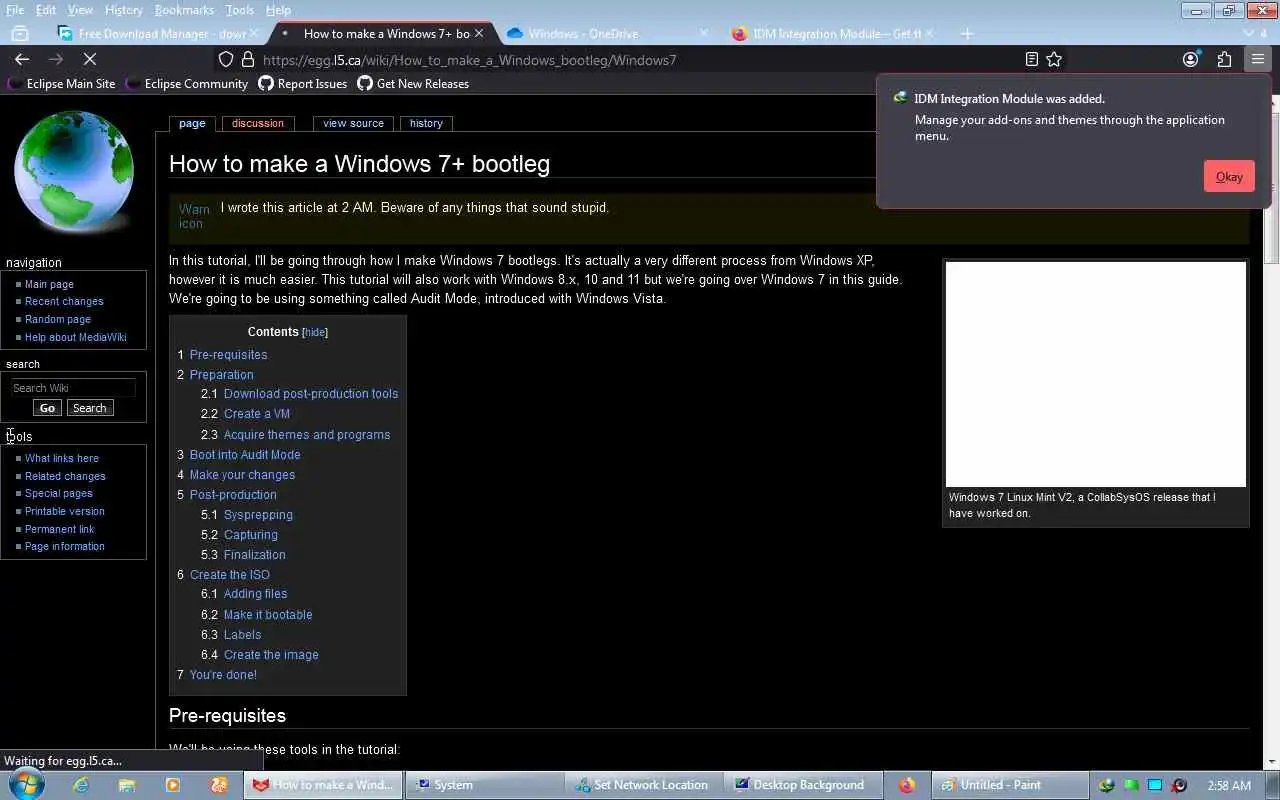Open Windows Explorer folder taskbar icon

(x=127, y=785)
